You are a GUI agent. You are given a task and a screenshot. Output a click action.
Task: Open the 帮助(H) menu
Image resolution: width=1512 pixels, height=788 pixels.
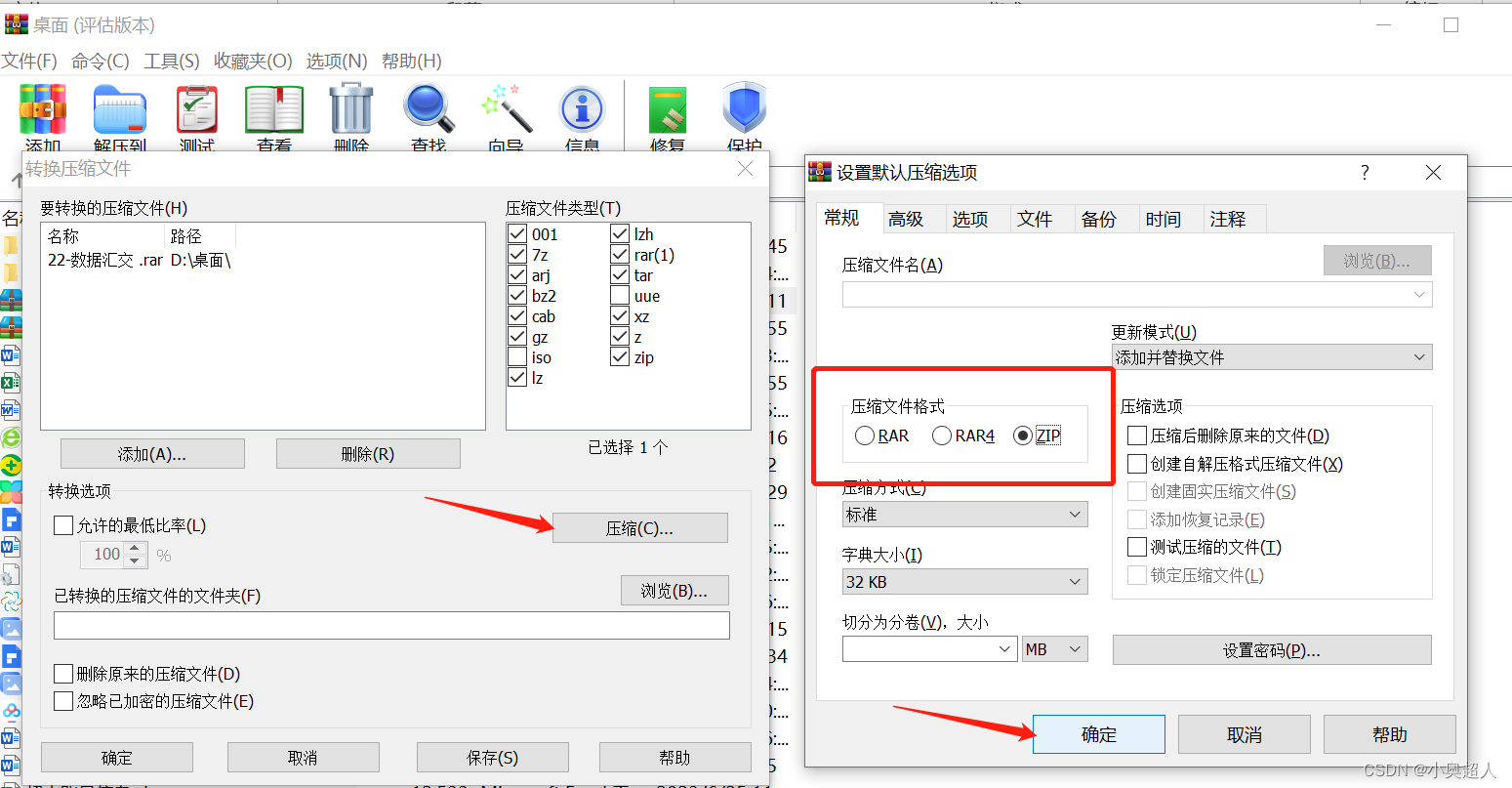[x=412, y=61]
